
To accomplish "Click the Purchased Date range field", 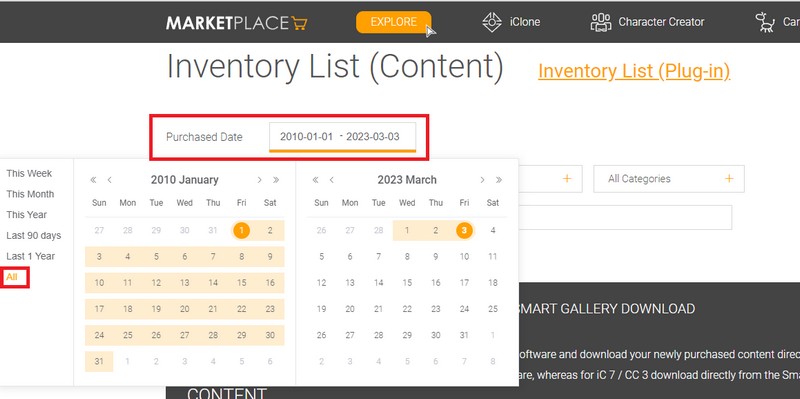I will [x=342, y=137].
